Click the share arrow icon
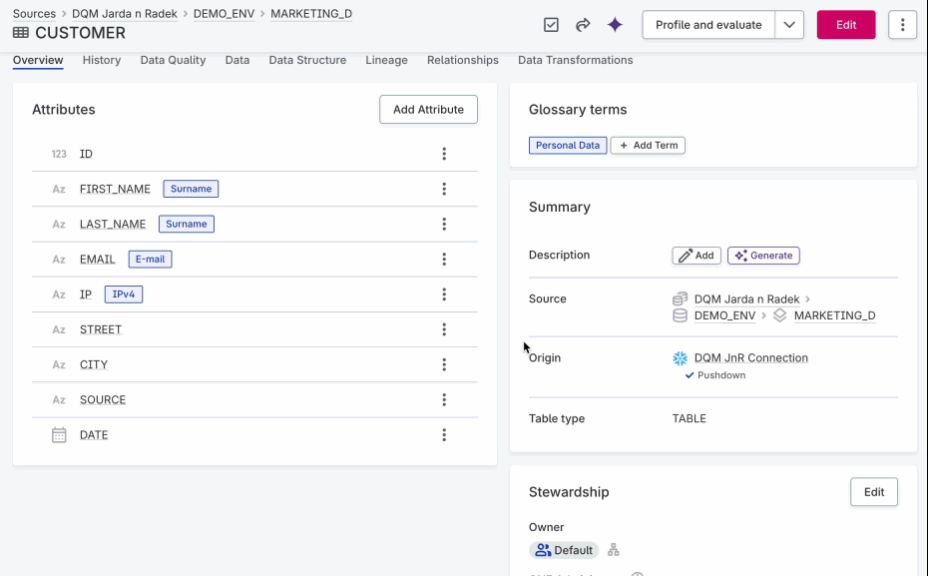 coord(583,25)
